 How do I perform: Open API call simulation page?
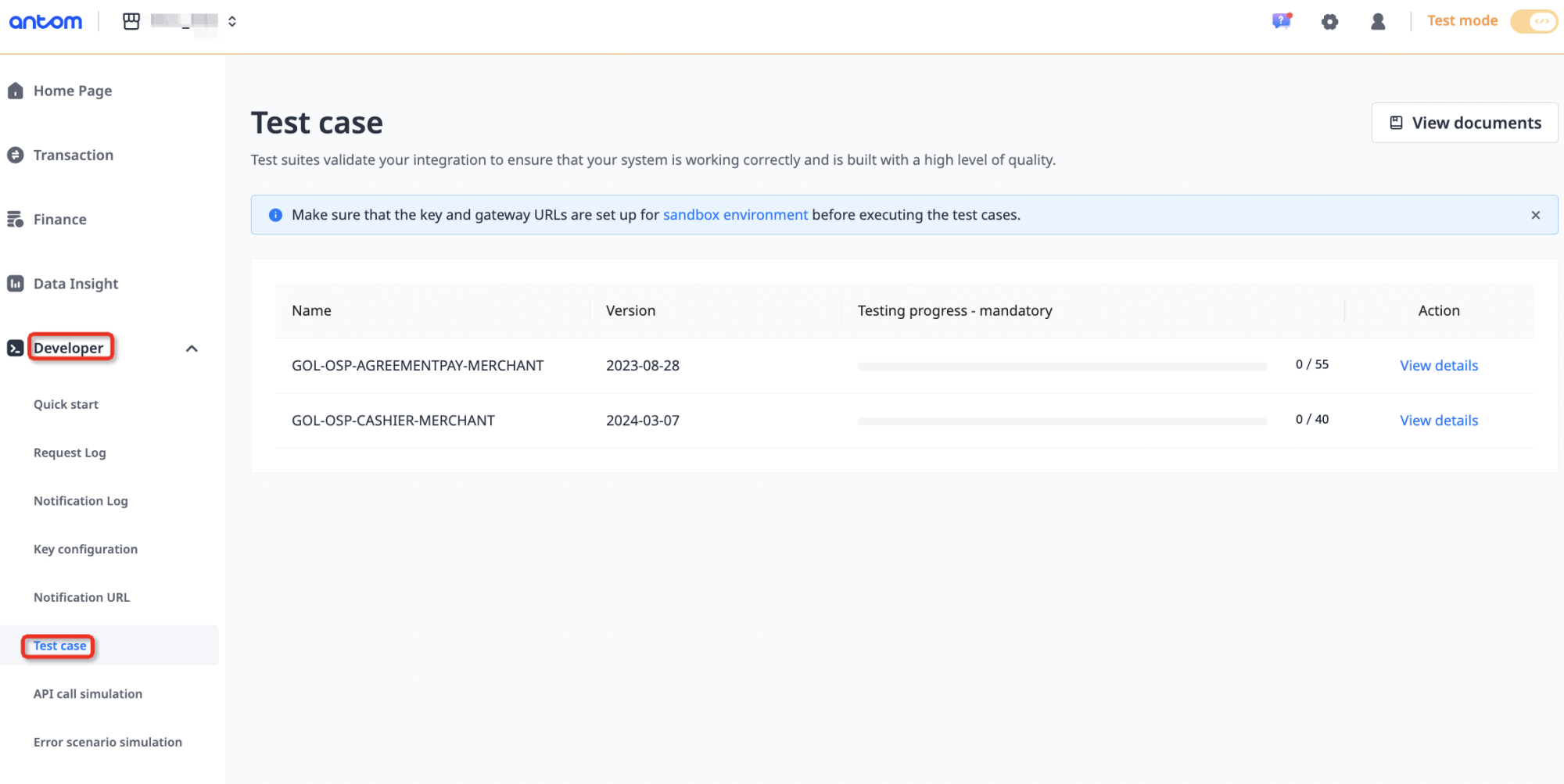click(x=88, y=694)
